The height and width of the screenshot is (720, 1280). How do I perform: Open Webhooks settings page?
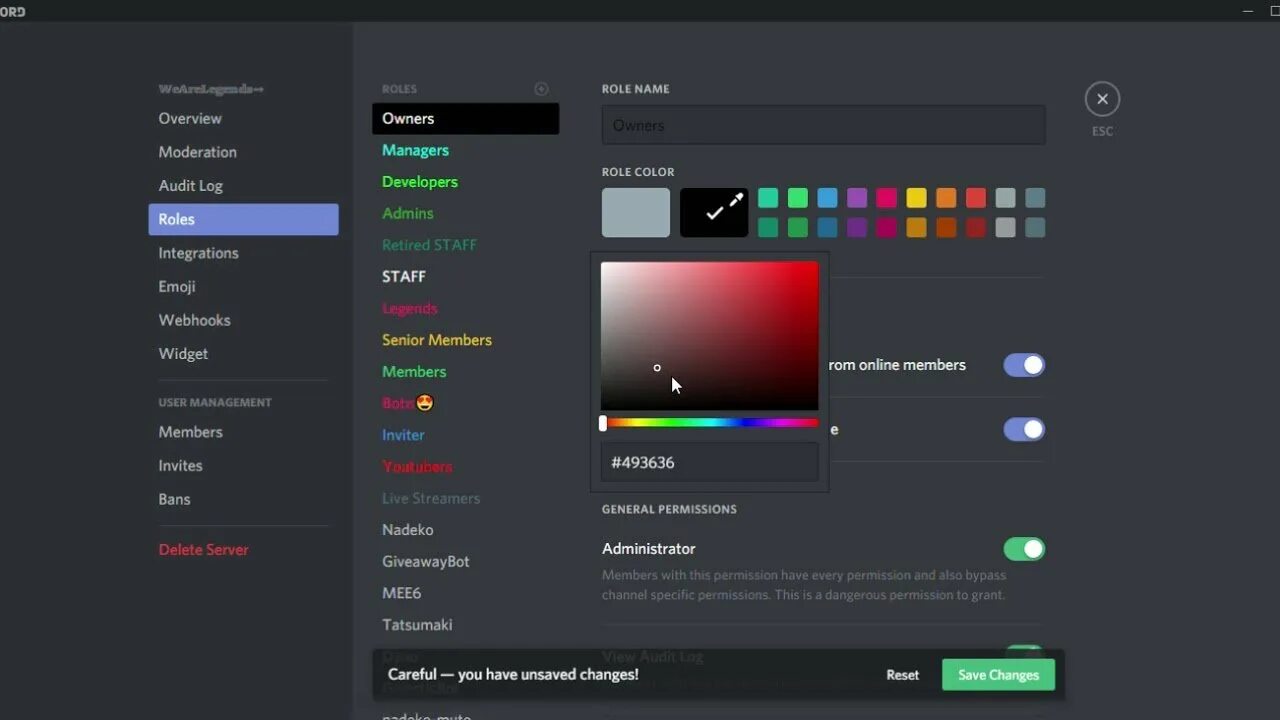coord(243,320)
